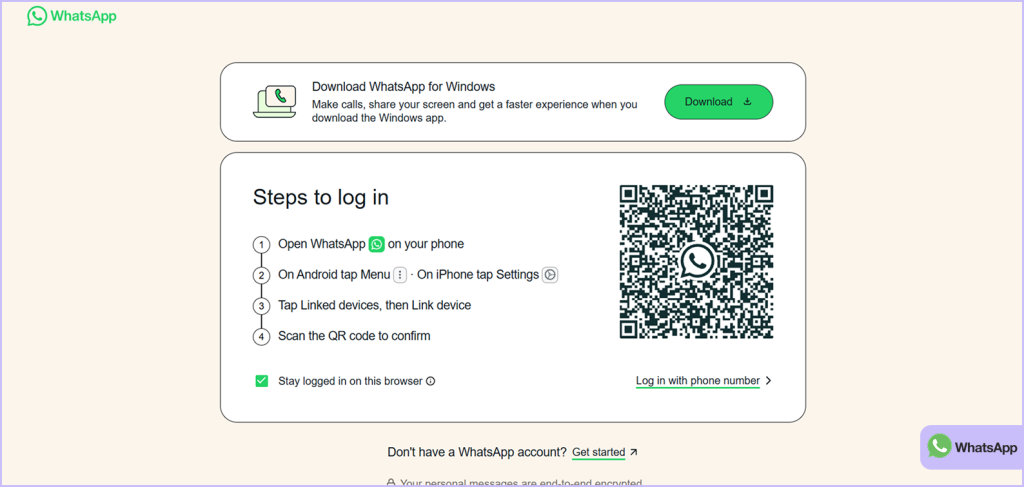The height and width of the screenshot is (487, 1024).
Task: Click the lock icon beside encrypted messages text
Action: coord(391,482)
